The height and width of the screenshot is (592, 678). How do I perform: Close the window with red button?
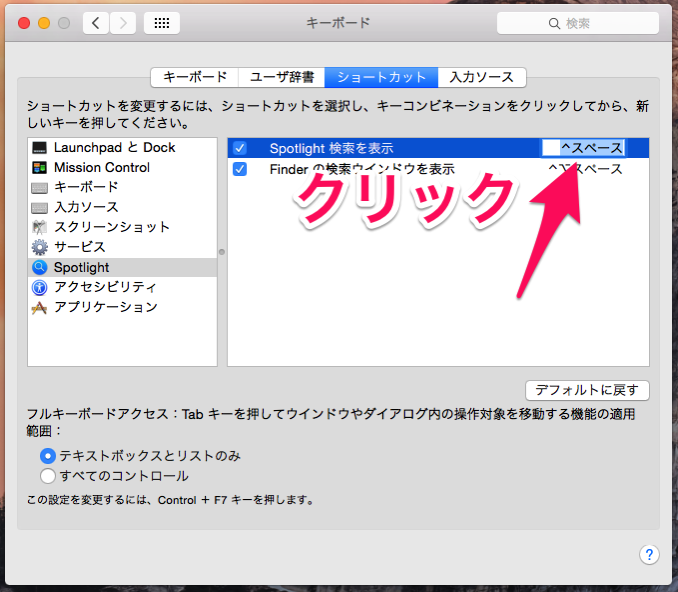coord(24,23)
